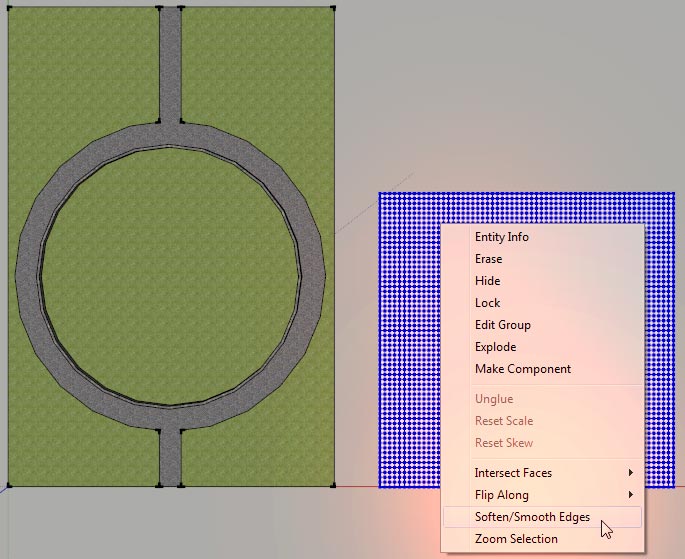This screenshot has height=559, width=685.
Task: Select Explode from the context menu
Action: click(x=495, y=347)
